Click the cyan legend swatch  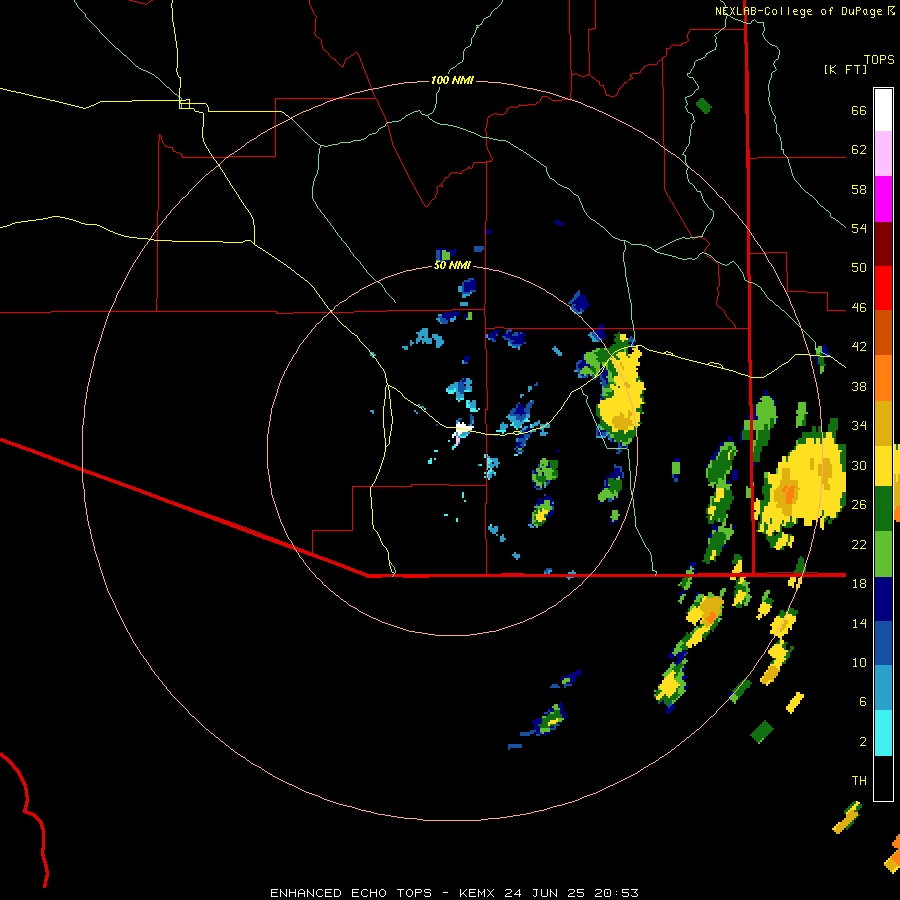pyautogui.click(x=883, y=733)
